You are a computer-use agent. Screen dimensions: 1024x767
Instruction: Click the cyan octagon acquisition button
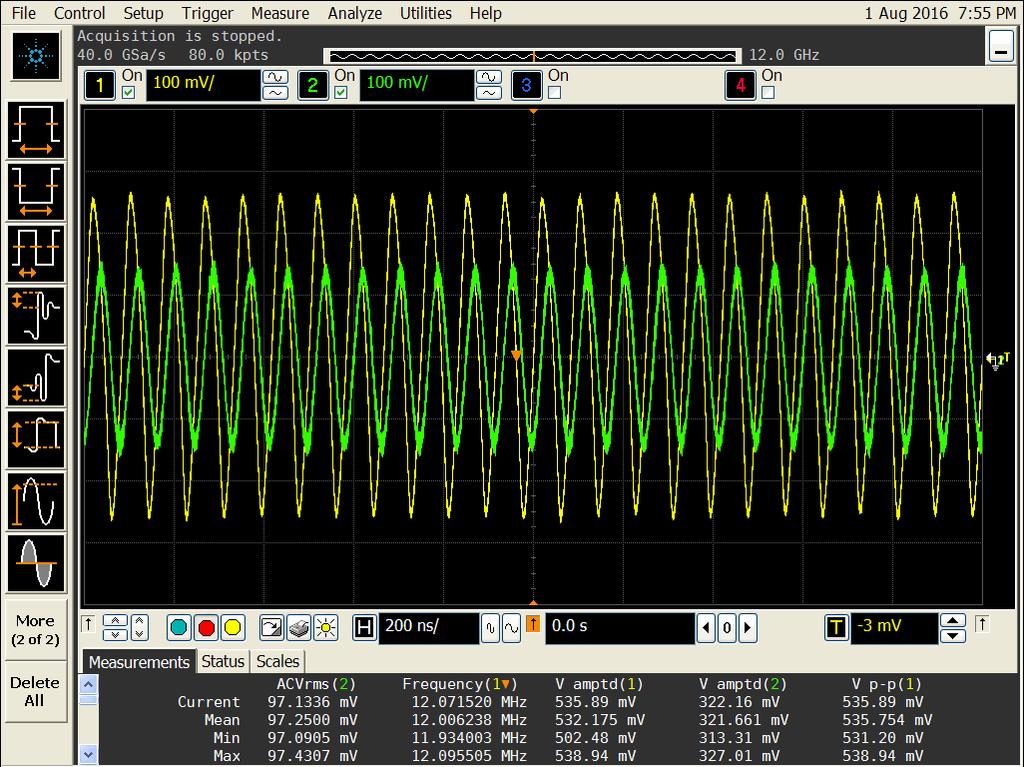tap(179, 628)
